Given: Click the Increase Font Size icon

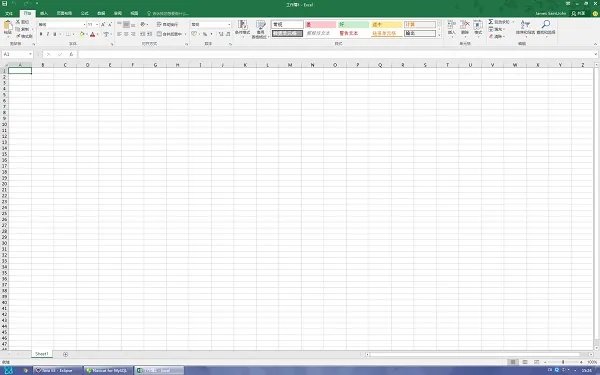Looking at the screenshot, I should pyautogui.click(x=103, y=24).
